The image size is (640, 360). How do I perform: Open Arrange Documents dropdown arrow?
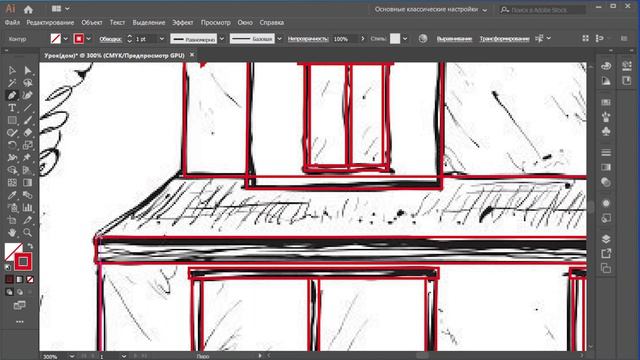pyautogui.click(x=67, y=9)
